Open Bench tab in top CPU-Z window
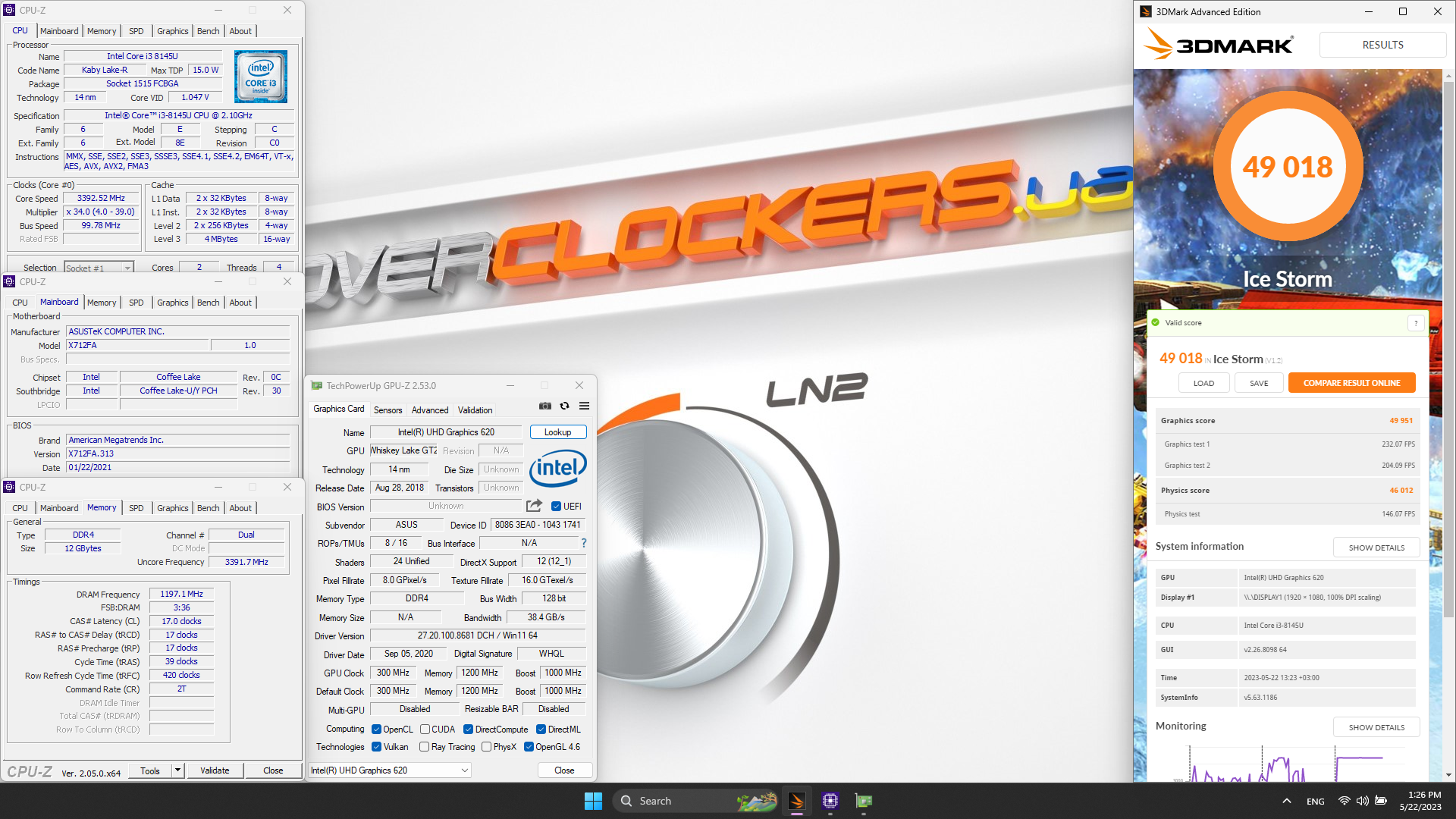 point(208,31)
